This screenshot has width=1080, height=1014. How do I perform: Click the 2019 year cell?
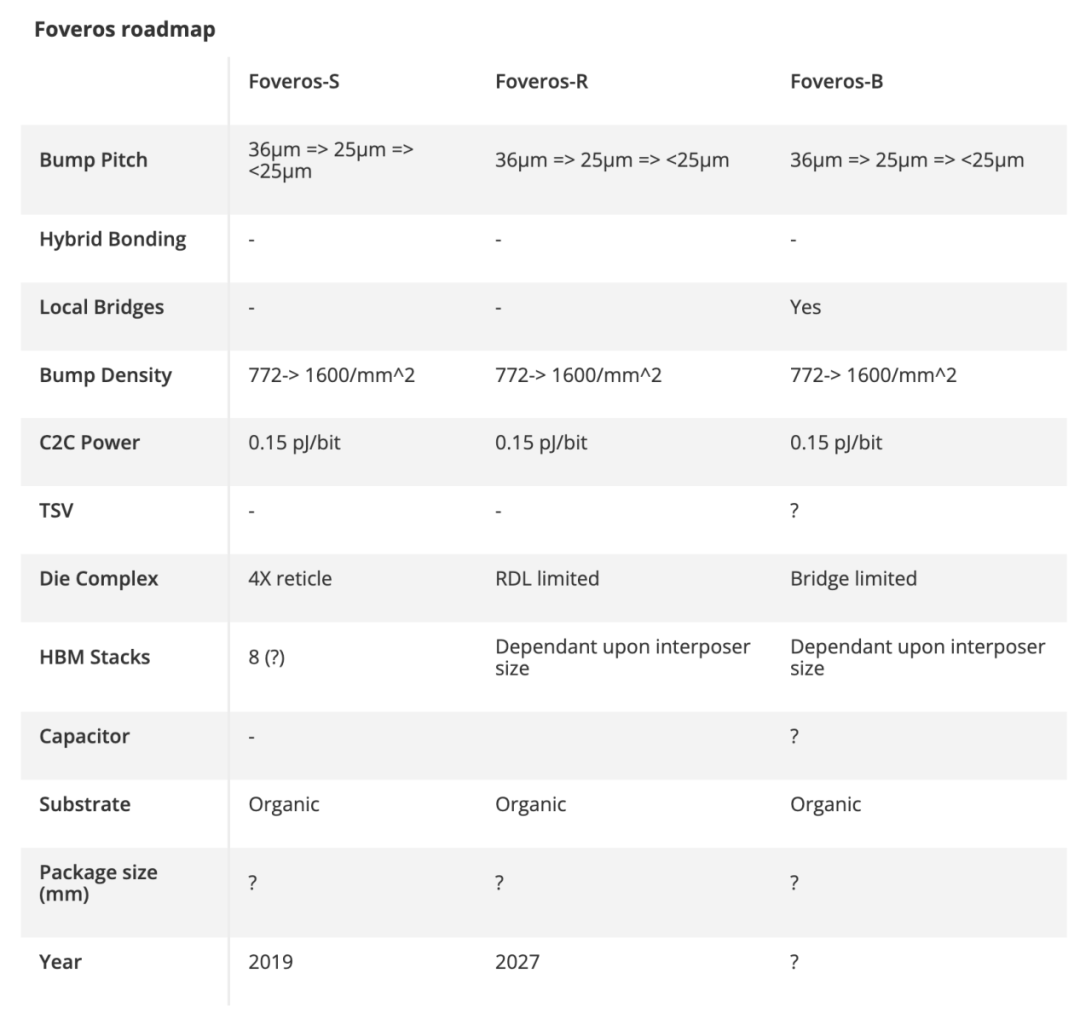(271, 962)
